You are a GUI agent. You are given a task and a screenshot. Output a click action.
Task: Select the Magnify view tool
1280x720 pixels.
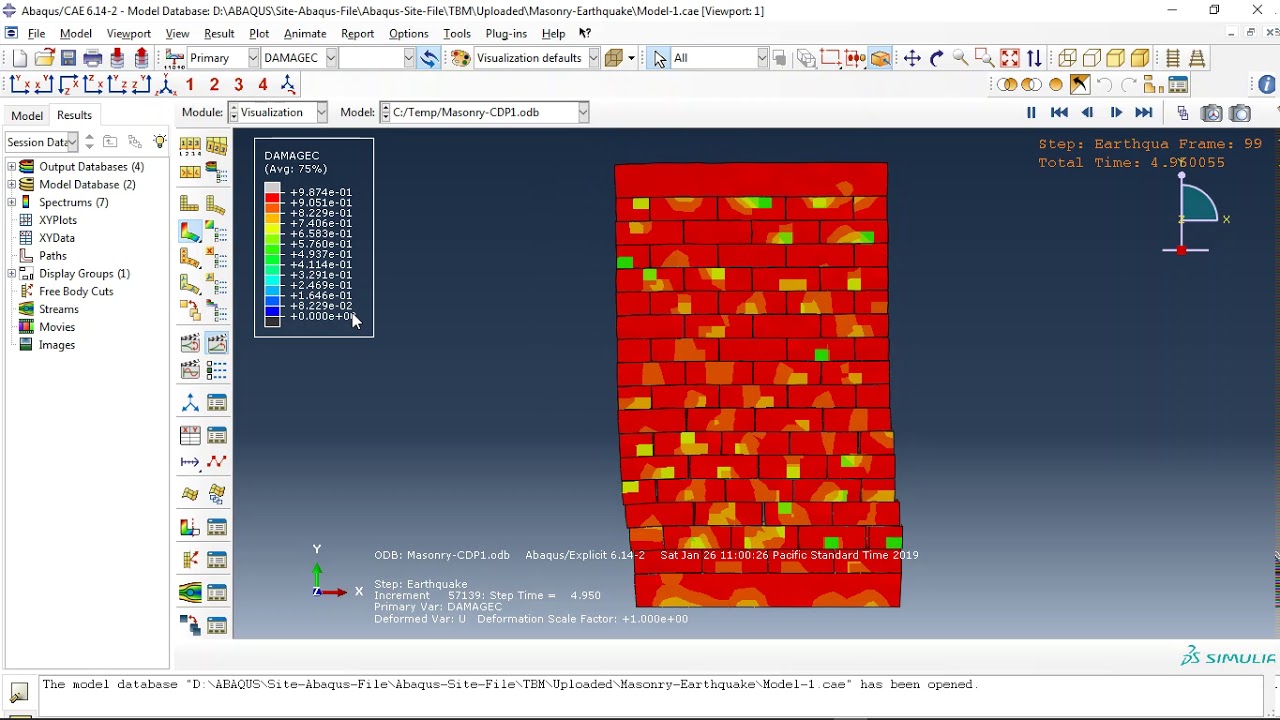[x=960, y=58]
